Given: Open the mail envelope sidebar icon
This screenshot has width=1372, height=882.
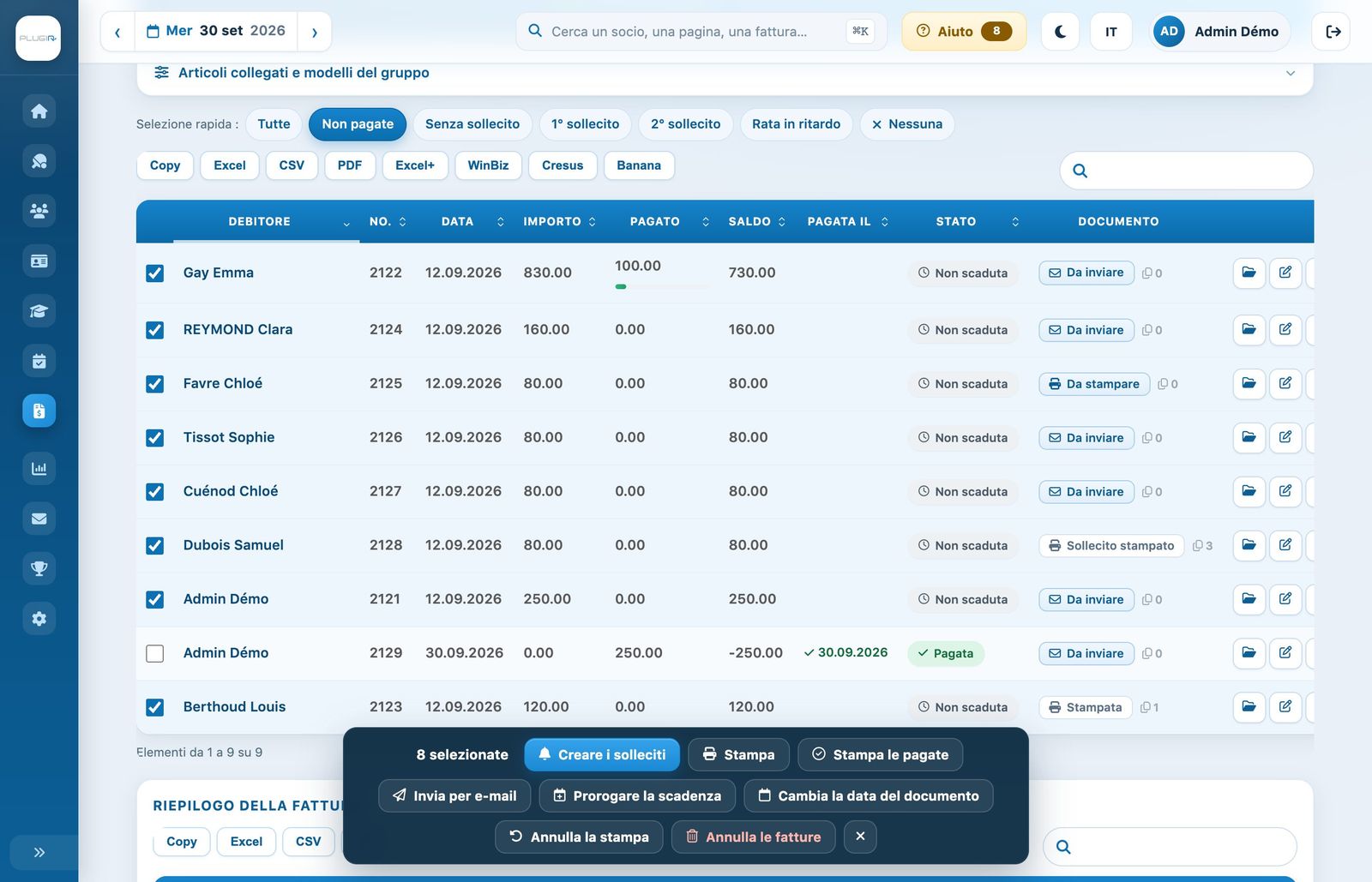Looking at the screenshot, I should point(39,519).
